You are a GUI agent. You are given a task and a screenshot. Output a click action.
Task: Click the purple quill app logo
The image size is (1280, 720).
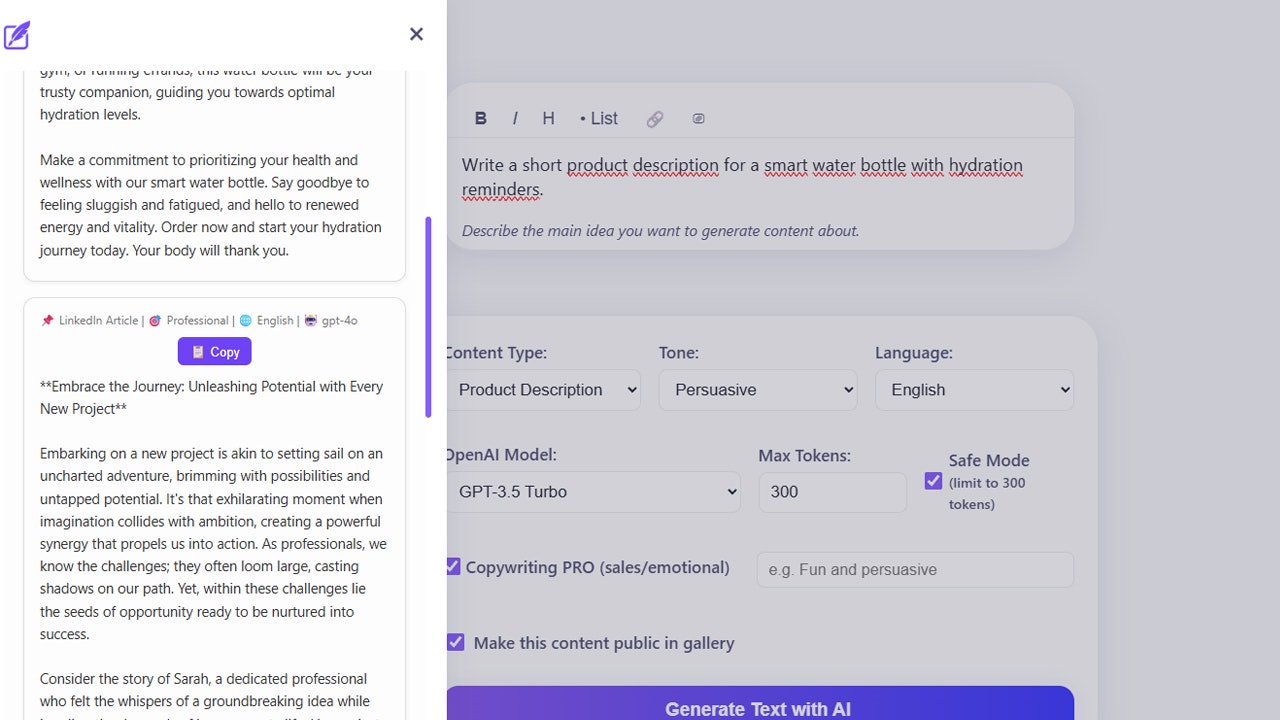click(17, 34)
